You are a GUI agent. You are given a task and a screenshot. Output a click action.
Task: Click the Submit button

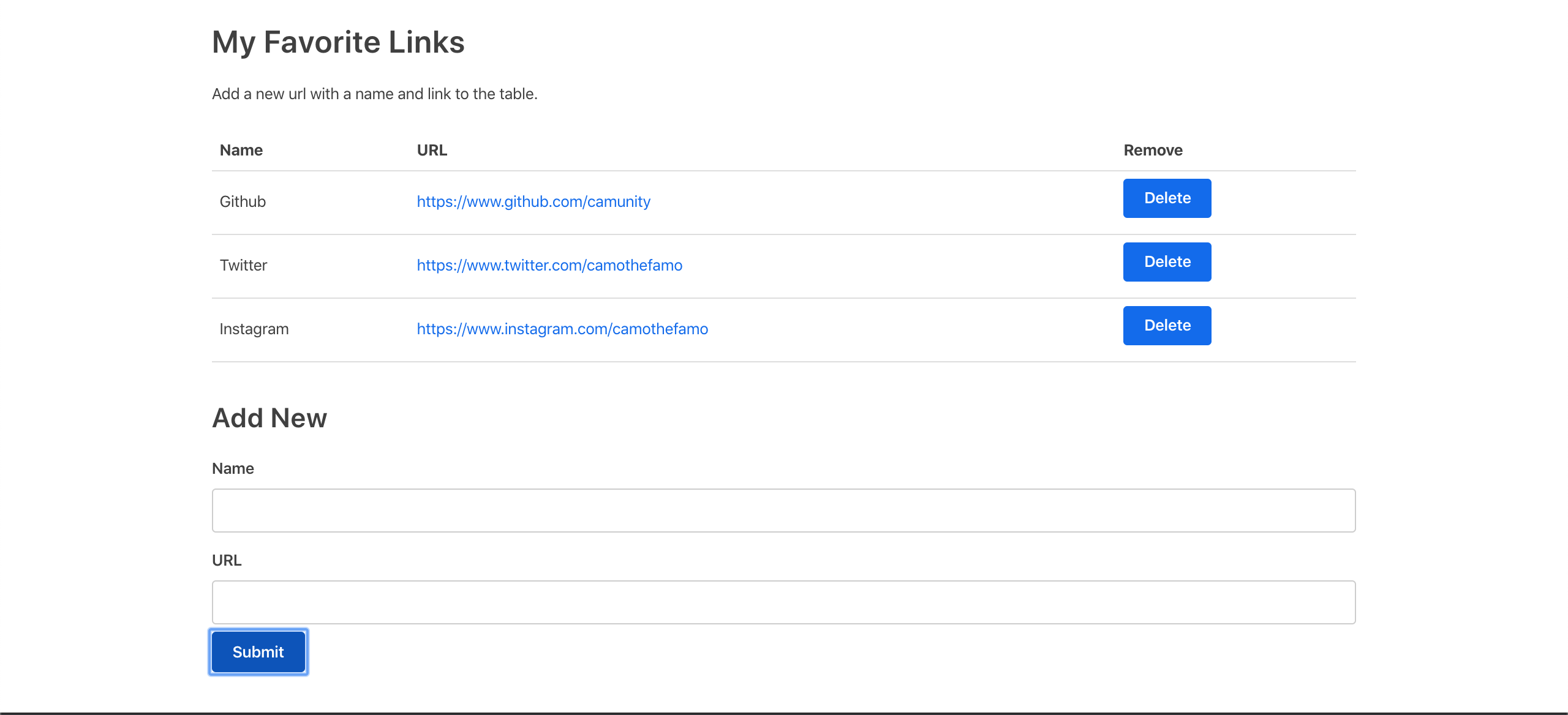(258, 652)
